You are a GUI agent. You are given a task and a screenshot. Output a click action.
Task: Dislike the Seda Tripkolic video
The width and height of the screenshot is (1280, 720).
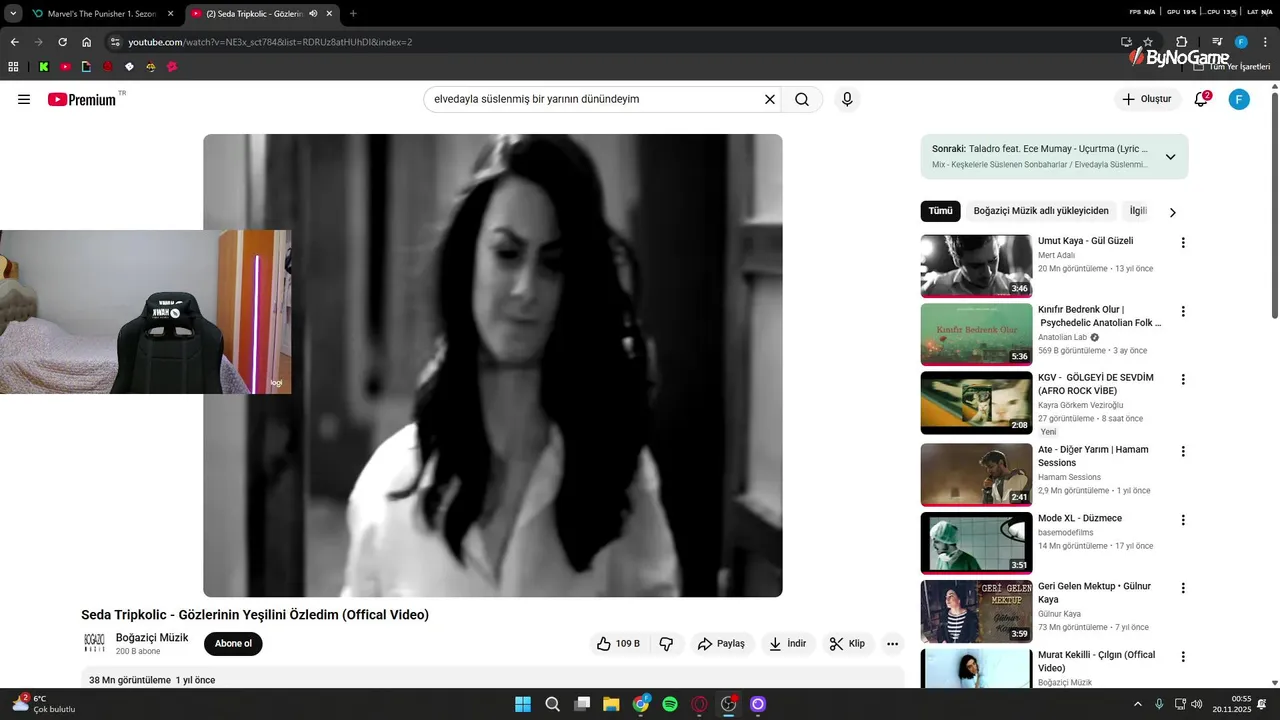coord(667,644)
